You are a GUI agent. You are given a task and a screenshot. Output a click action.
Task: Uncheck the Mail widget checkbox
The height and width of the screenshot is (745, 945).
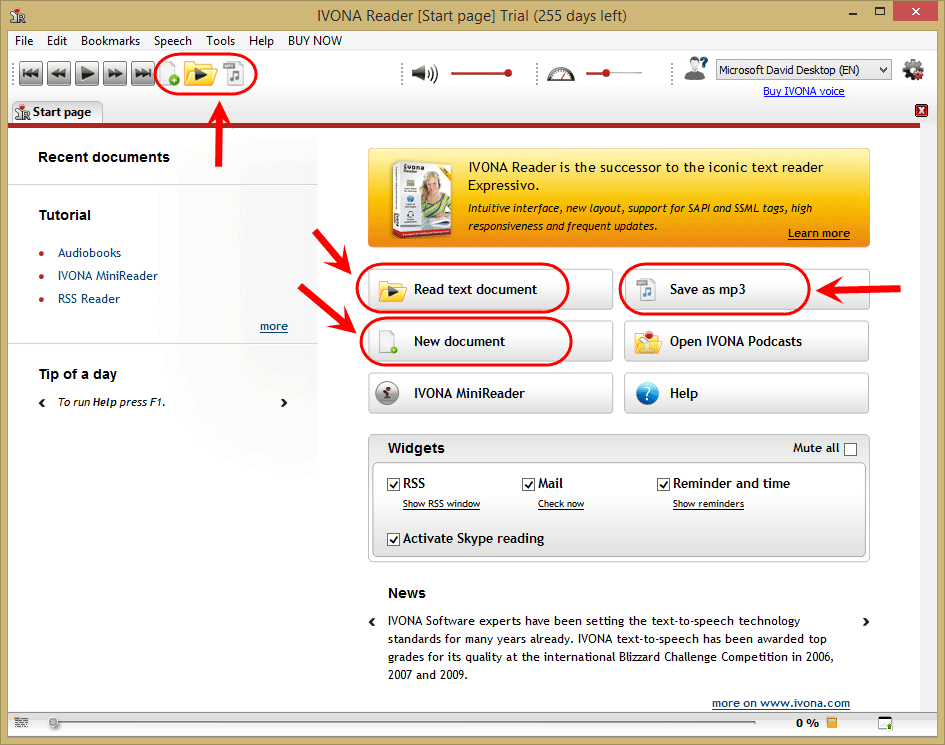[529, 484]
